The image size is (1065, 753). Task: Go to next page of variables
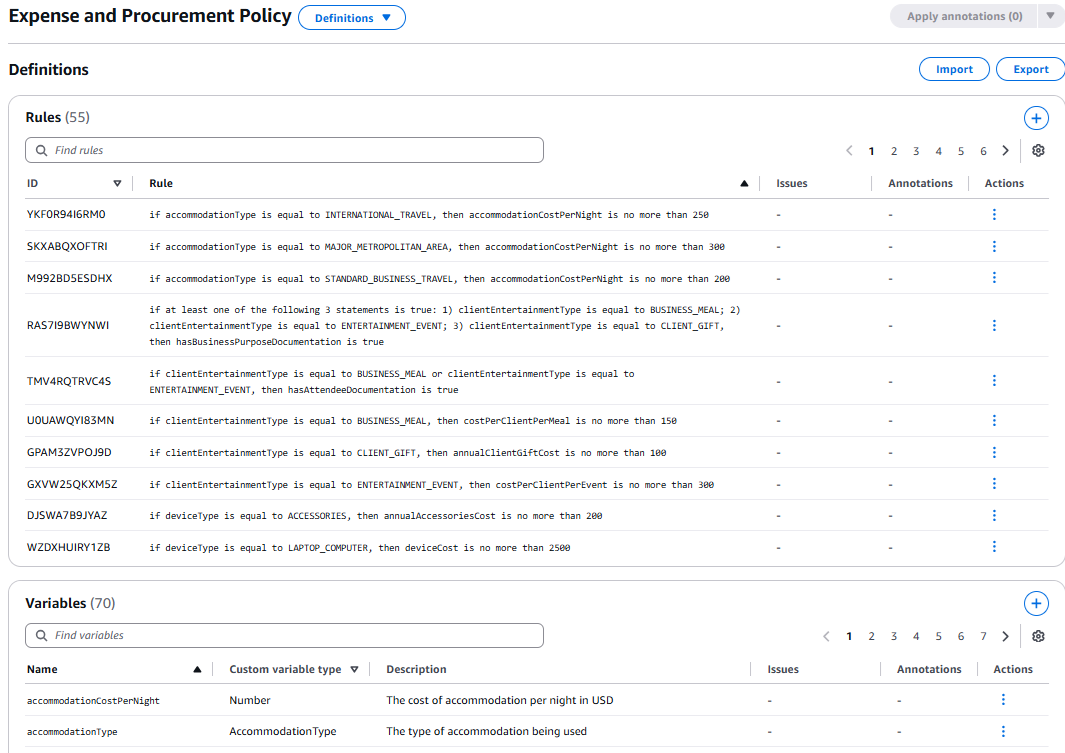click(x=1005, y=636)
